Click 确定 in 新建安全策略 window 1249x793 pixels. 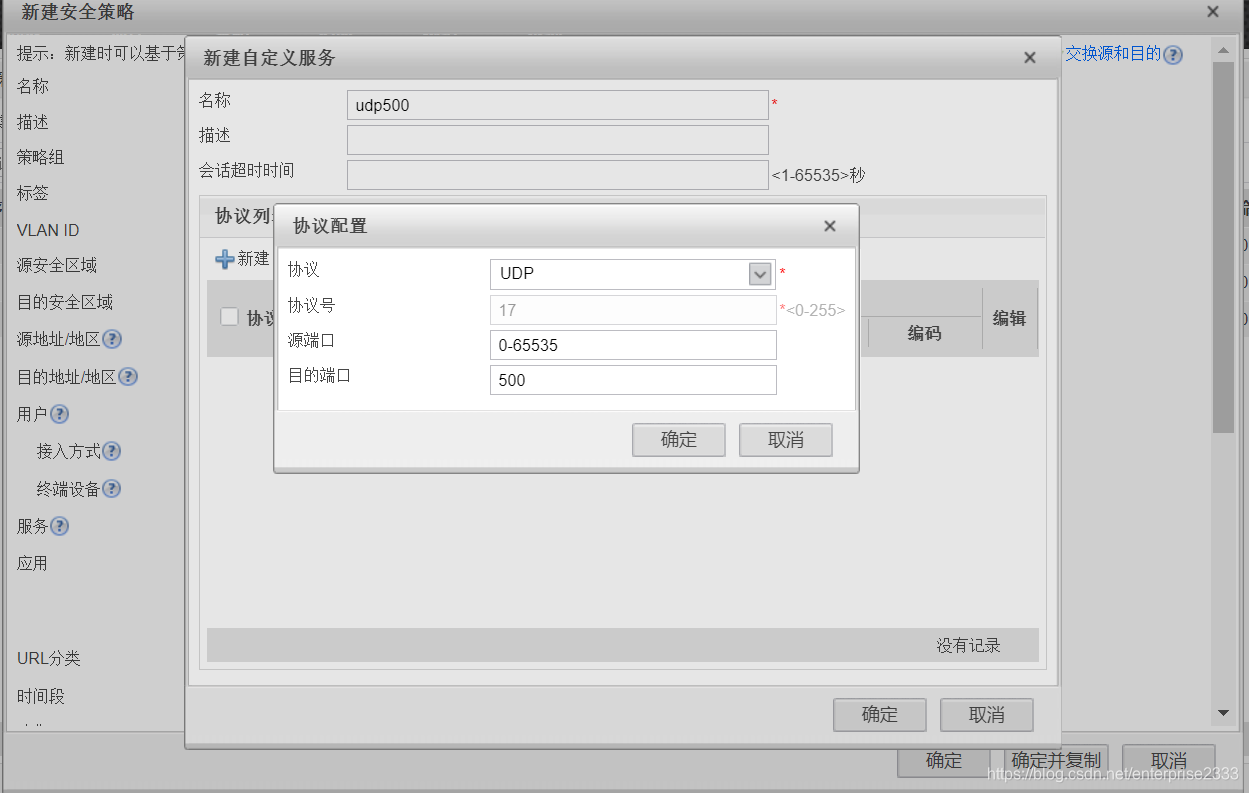944,761
